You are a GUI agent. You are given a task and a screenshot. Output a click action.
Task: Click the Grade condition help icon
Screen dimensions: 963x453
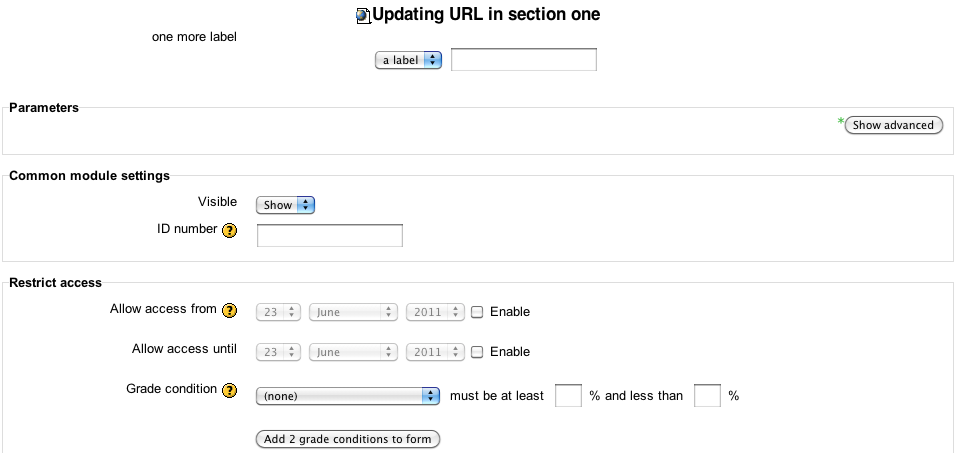click(x=230, y=390)
